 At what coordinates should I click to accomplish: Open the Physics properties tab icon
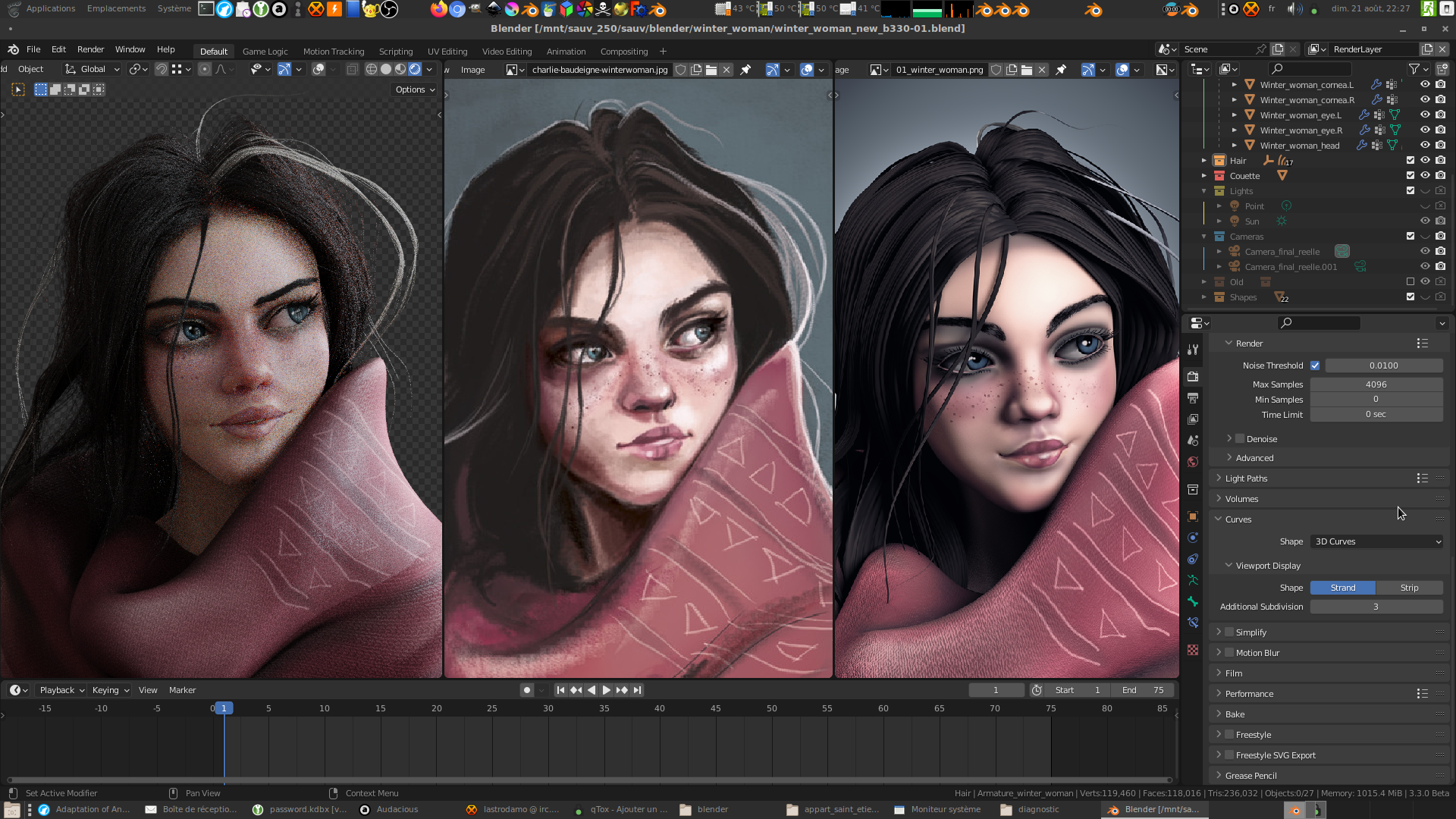[x=1193, y=538]
